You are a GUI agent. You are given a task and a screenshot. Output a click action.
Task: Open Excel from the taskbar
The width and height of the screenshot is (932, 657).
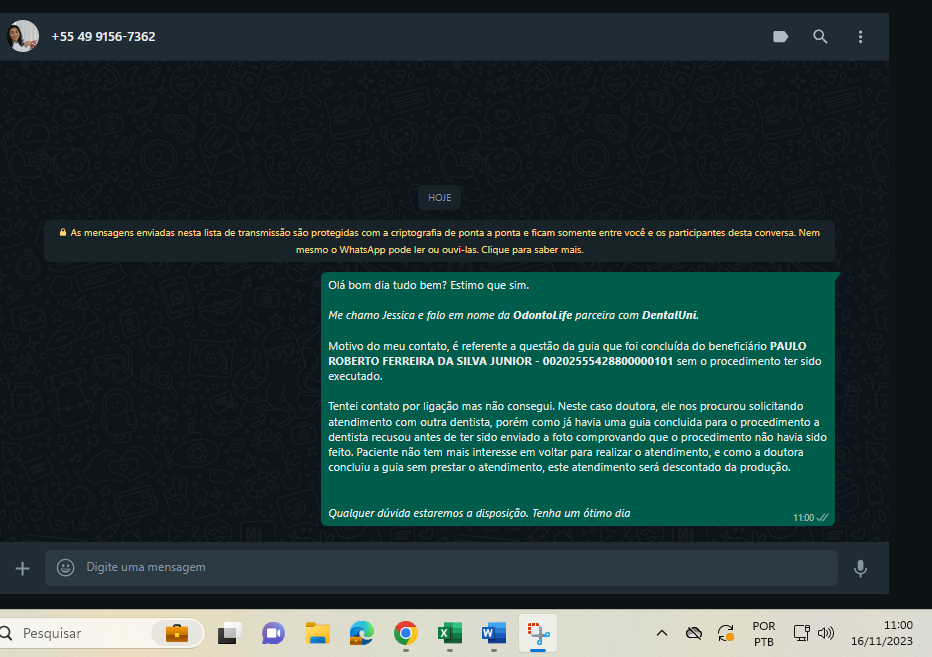point(449,633)
